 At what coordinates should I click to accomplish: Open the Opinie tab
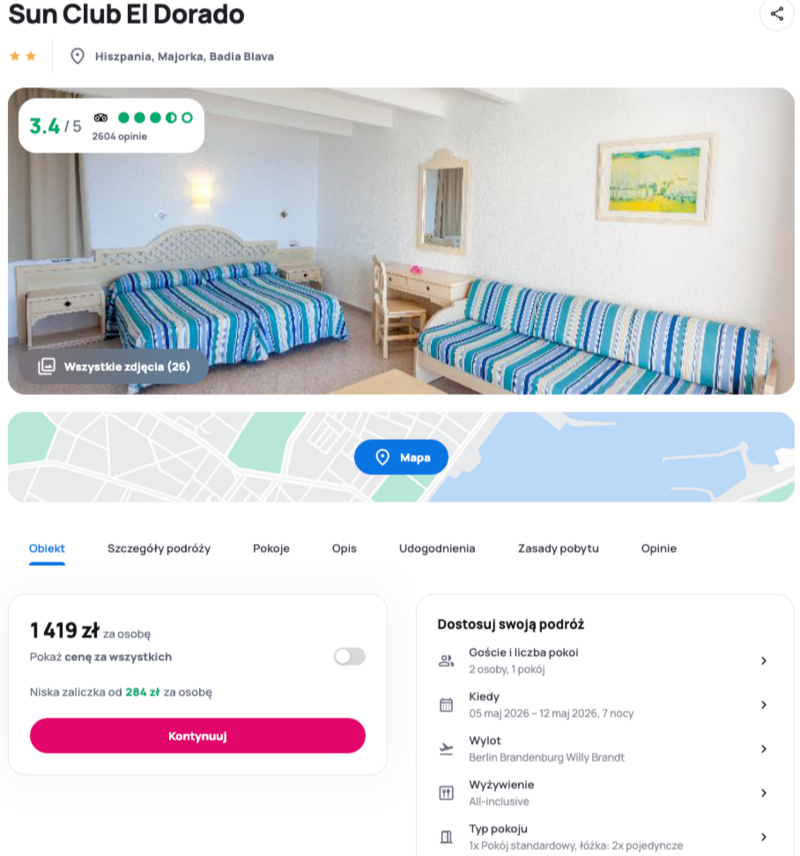click(659, 548)
